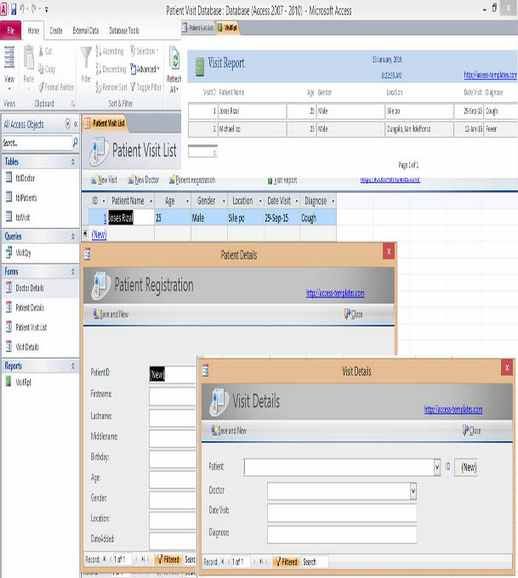Click the navigation pane search box

37,143
